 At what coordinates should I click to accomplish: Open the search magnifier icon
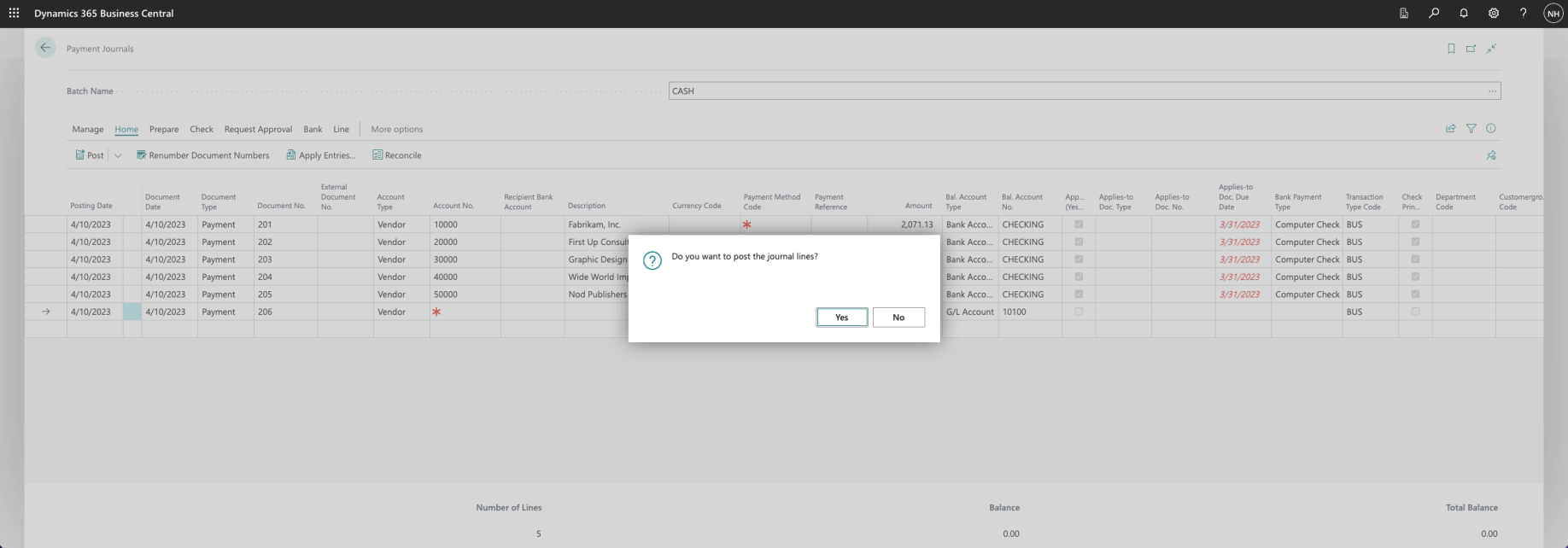(x=1434, y=13)
